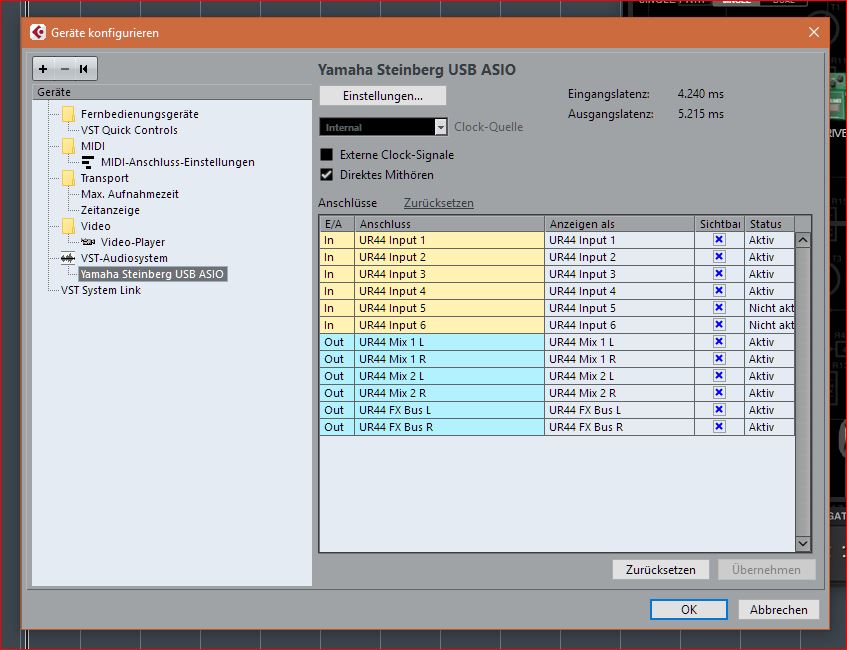Image resolution: width=847 pixels, height=650 pixels.
Task: Disable the Direktes Mithören checkbox
Action: click(x=326, y=175)
